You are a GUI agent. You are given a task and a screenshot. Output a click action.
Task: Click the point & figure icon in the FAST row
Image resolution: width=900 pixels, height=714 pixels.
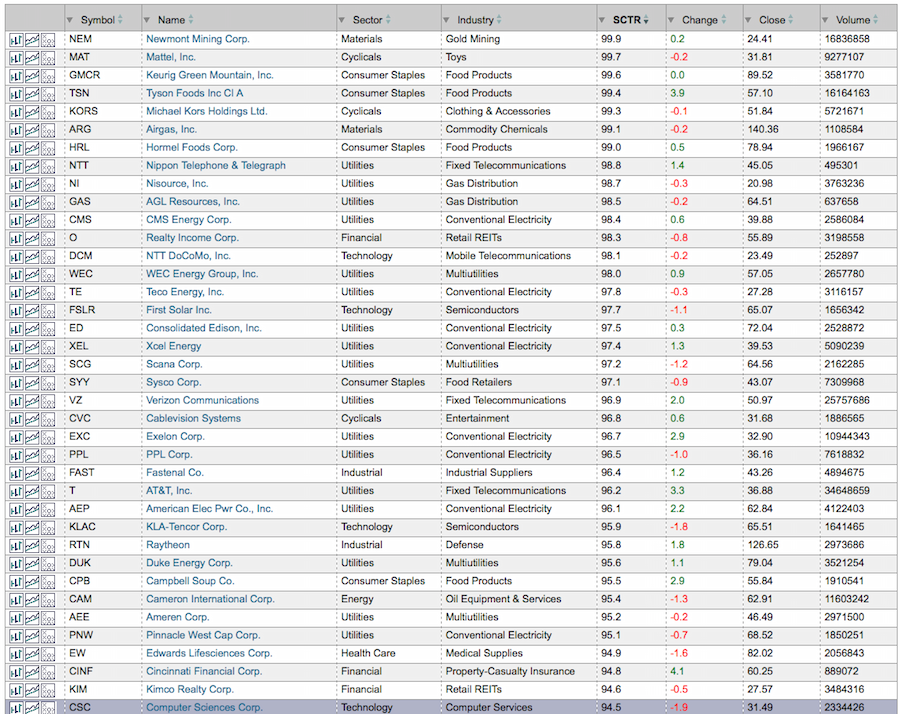(48, 474)
